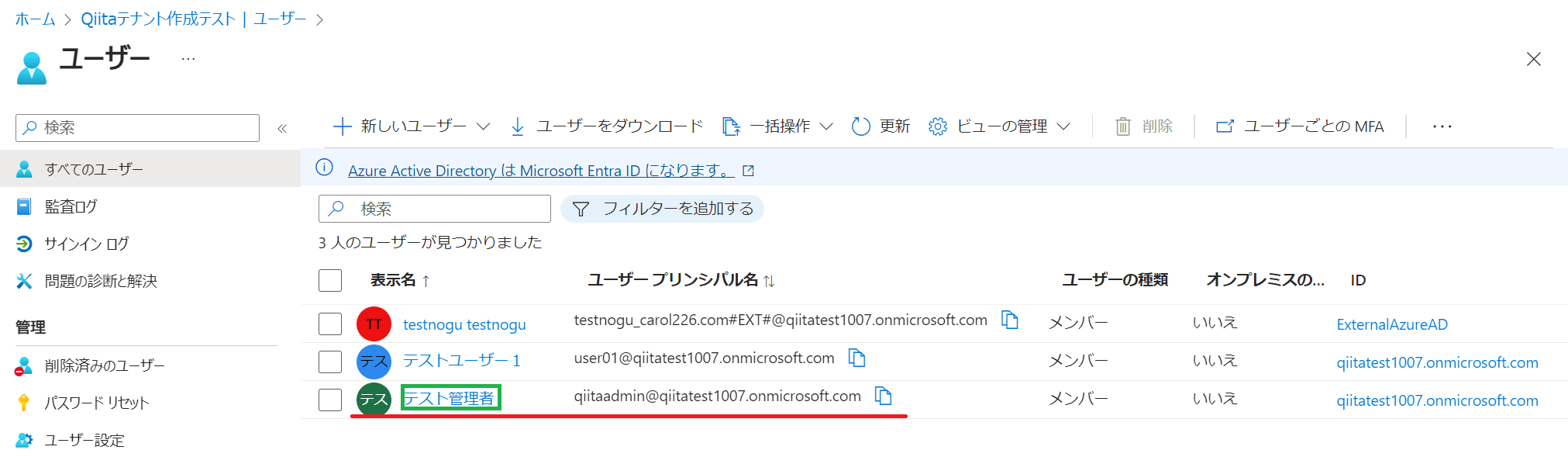The width and height of the screenshot is (1568, 457).
Task: Copy the qiitaadmin@qiitatest1007 principal name
Action: (884, 396)
